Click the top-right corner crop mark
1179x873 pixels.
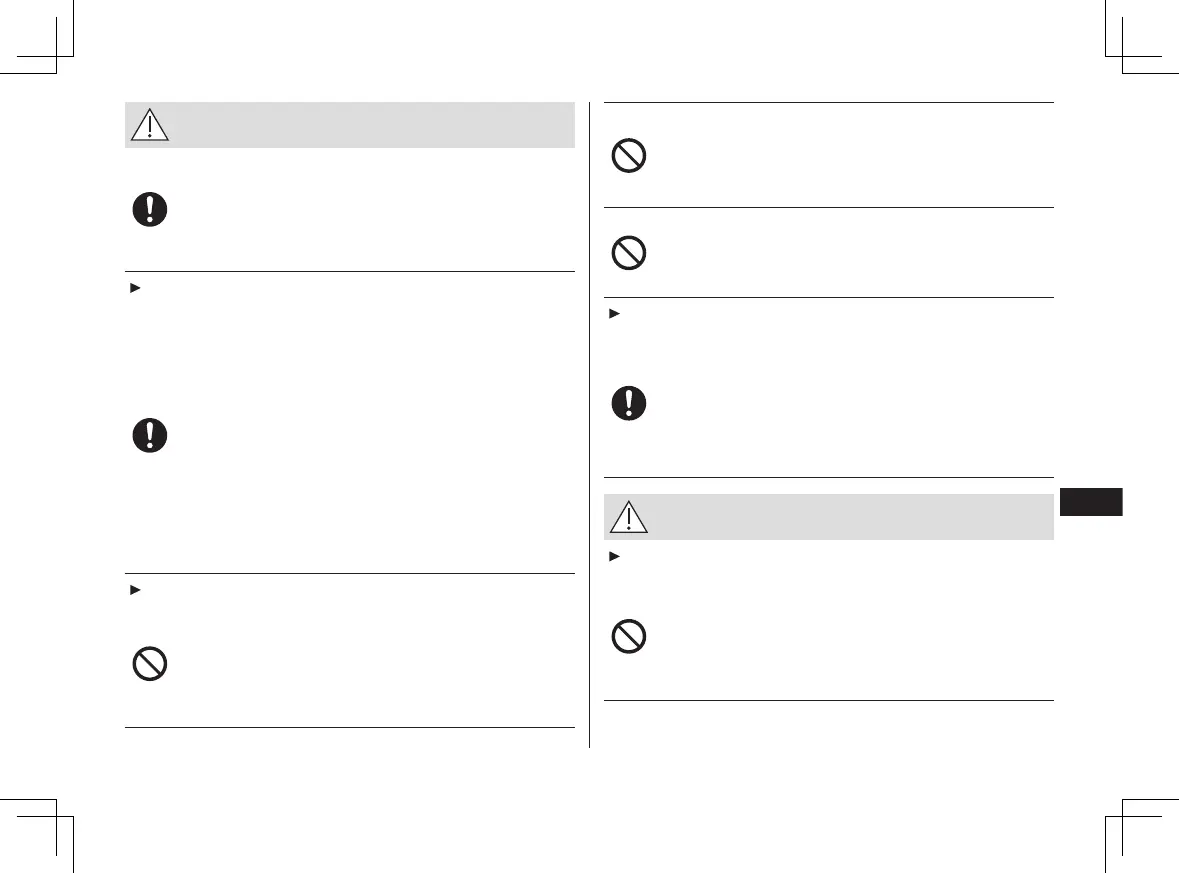1123,55
